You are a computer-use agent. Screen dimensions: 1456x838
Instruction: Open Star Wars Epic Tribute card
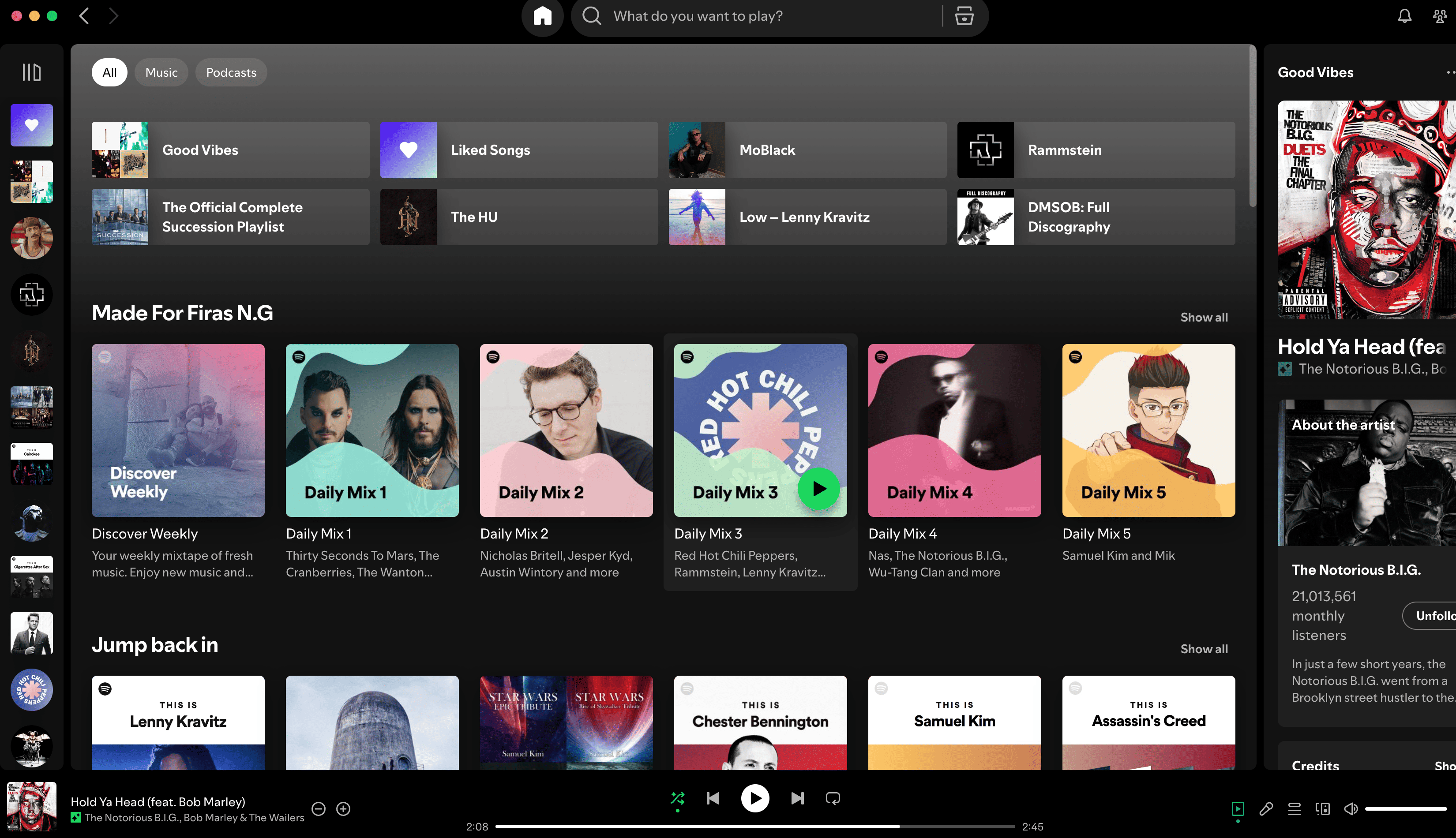click(x=566, y=722)
